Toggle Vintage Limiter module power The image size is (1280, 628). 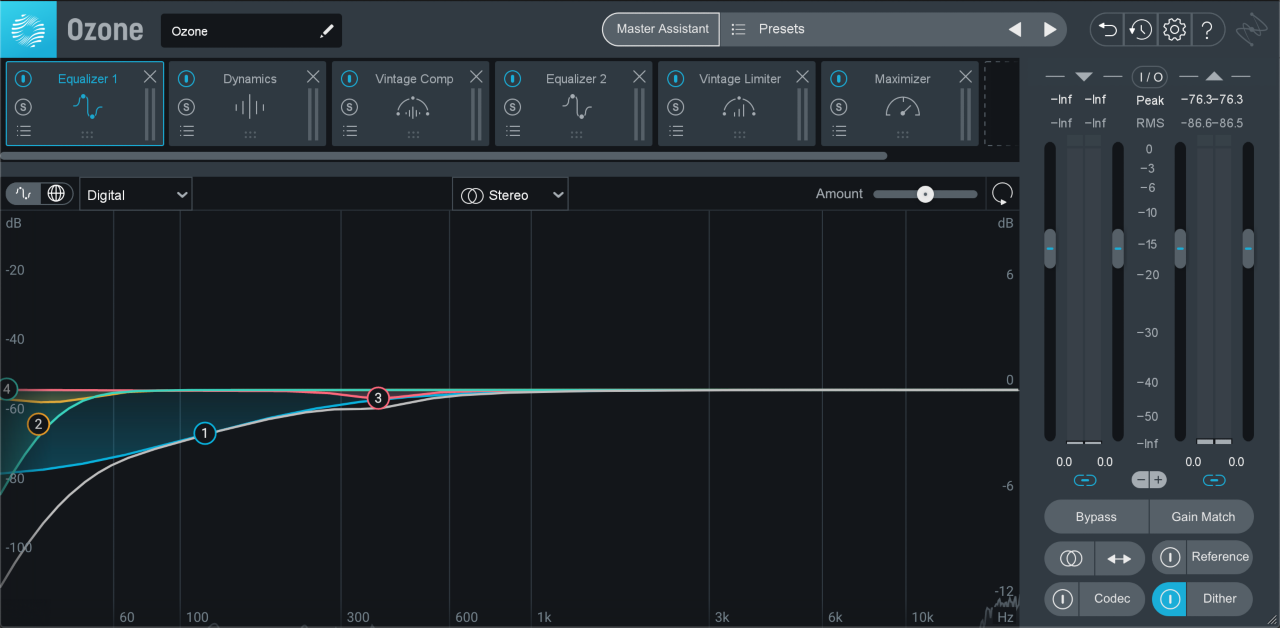(676, 79)
